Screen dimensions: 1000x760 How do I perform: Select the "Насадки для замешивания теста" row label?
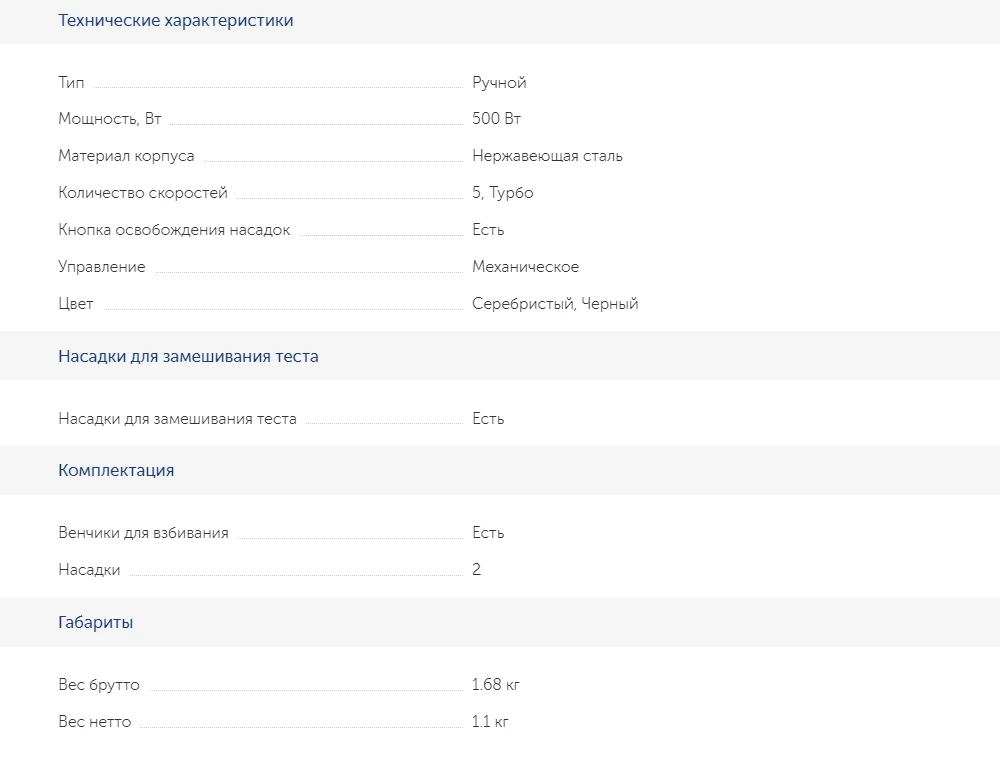point(177,419)
